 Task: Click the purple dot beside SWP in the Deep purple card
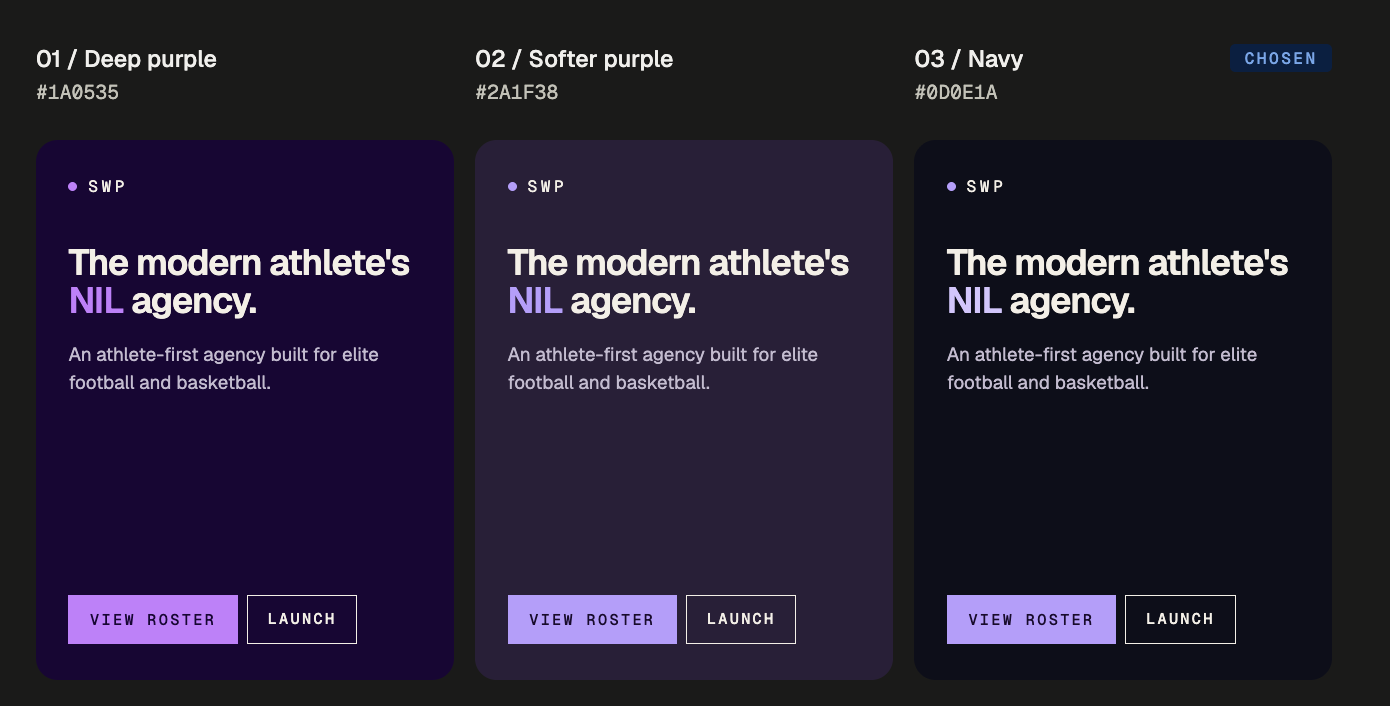pyautogui.click(x=73, y=186)
